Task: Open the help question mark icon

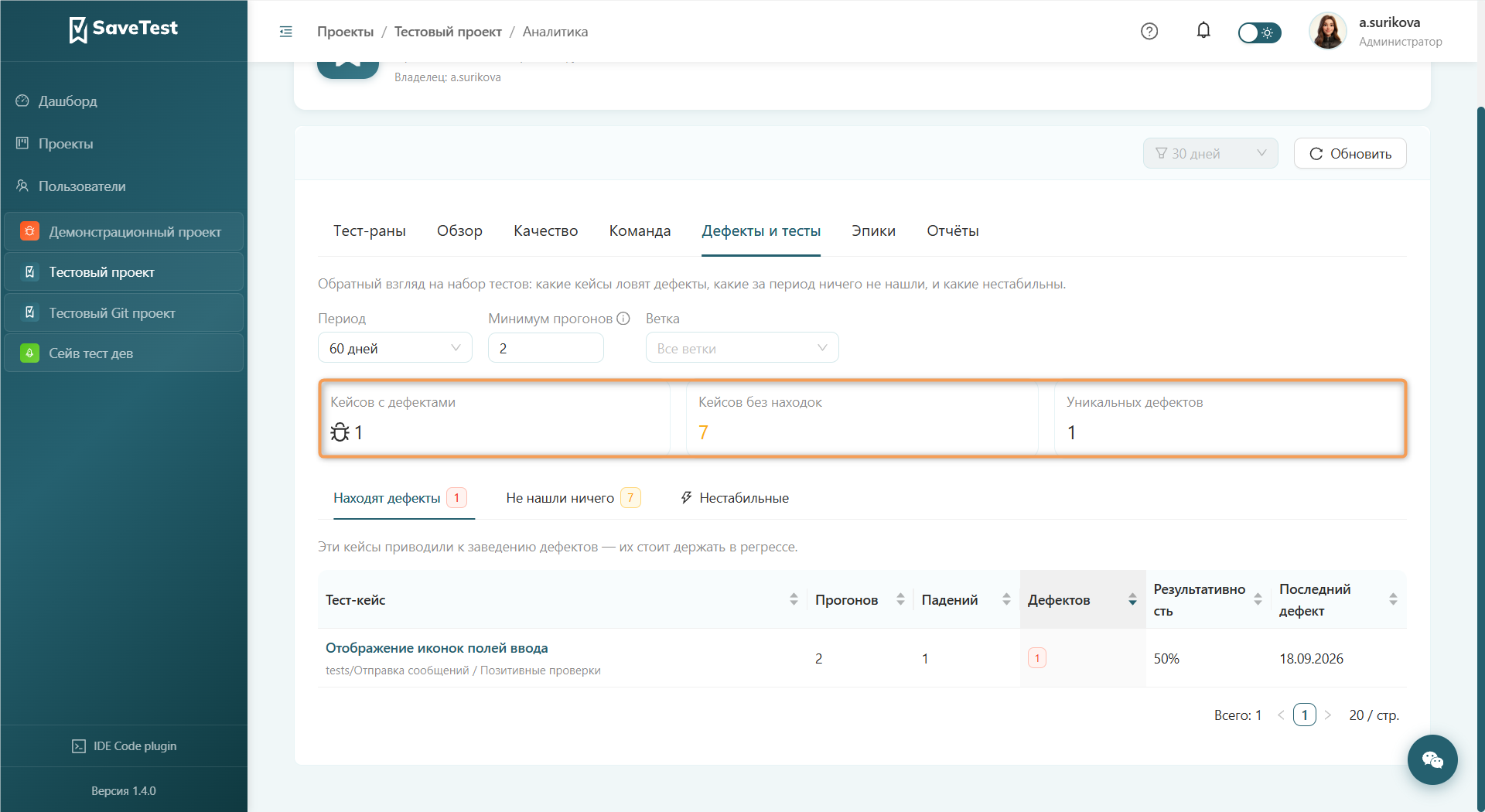Action: click(1149, 31)
